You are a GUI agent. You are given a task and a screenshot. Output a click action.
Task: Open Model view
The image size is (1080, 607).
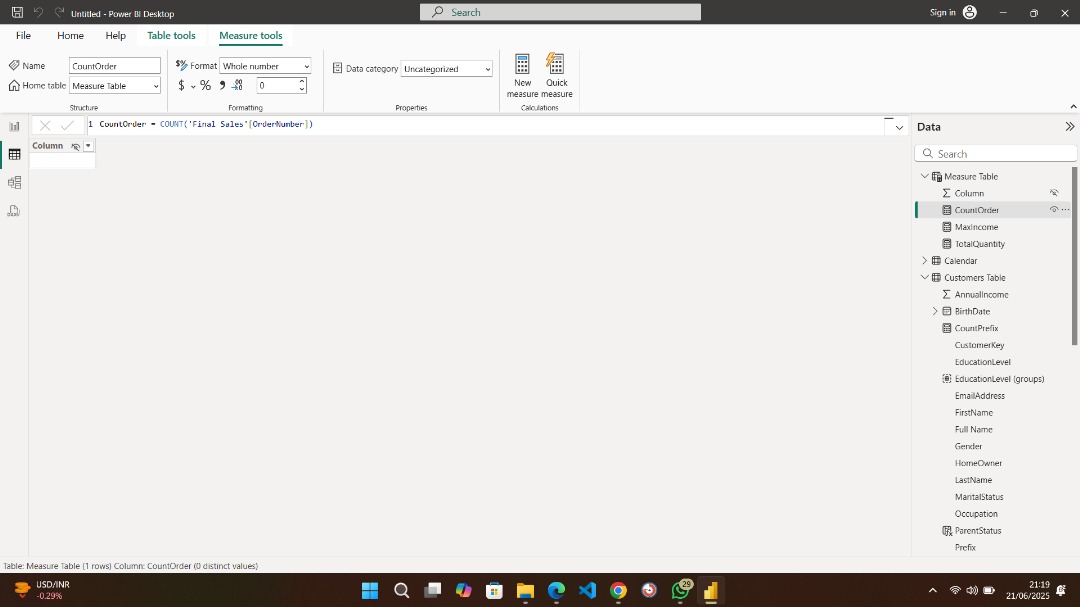click(14, 182)
